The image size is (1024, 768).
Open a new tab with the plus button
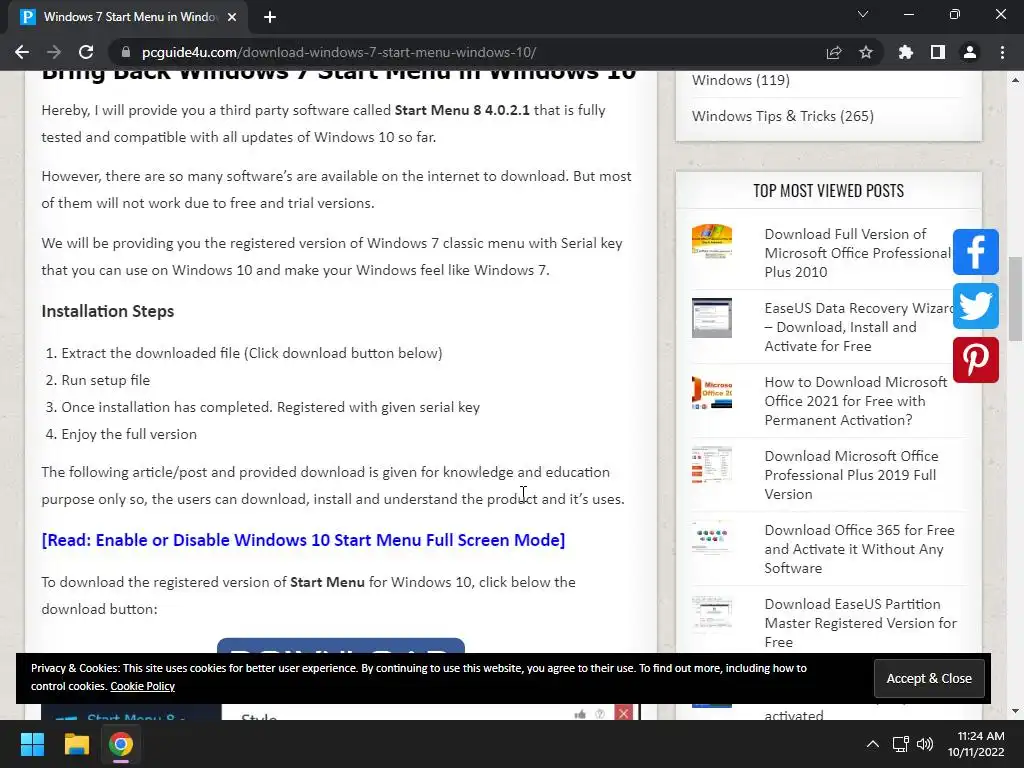(x=270, y=17)
